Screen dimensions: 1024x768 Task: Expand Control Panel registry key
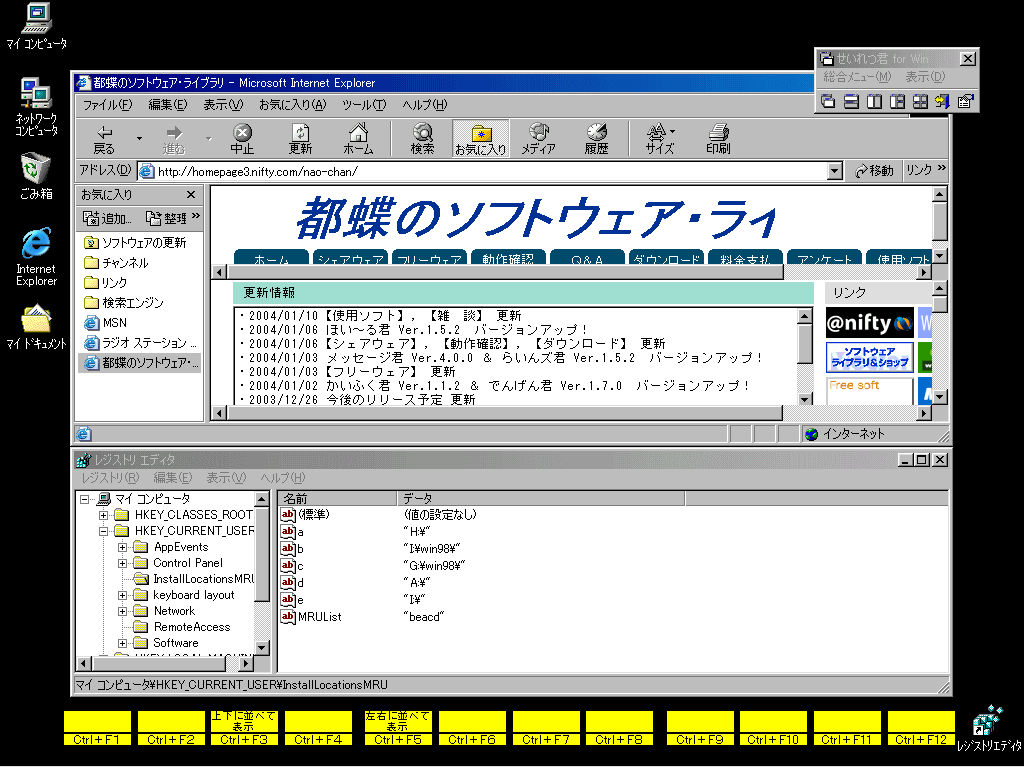click(x=122, y=563)
